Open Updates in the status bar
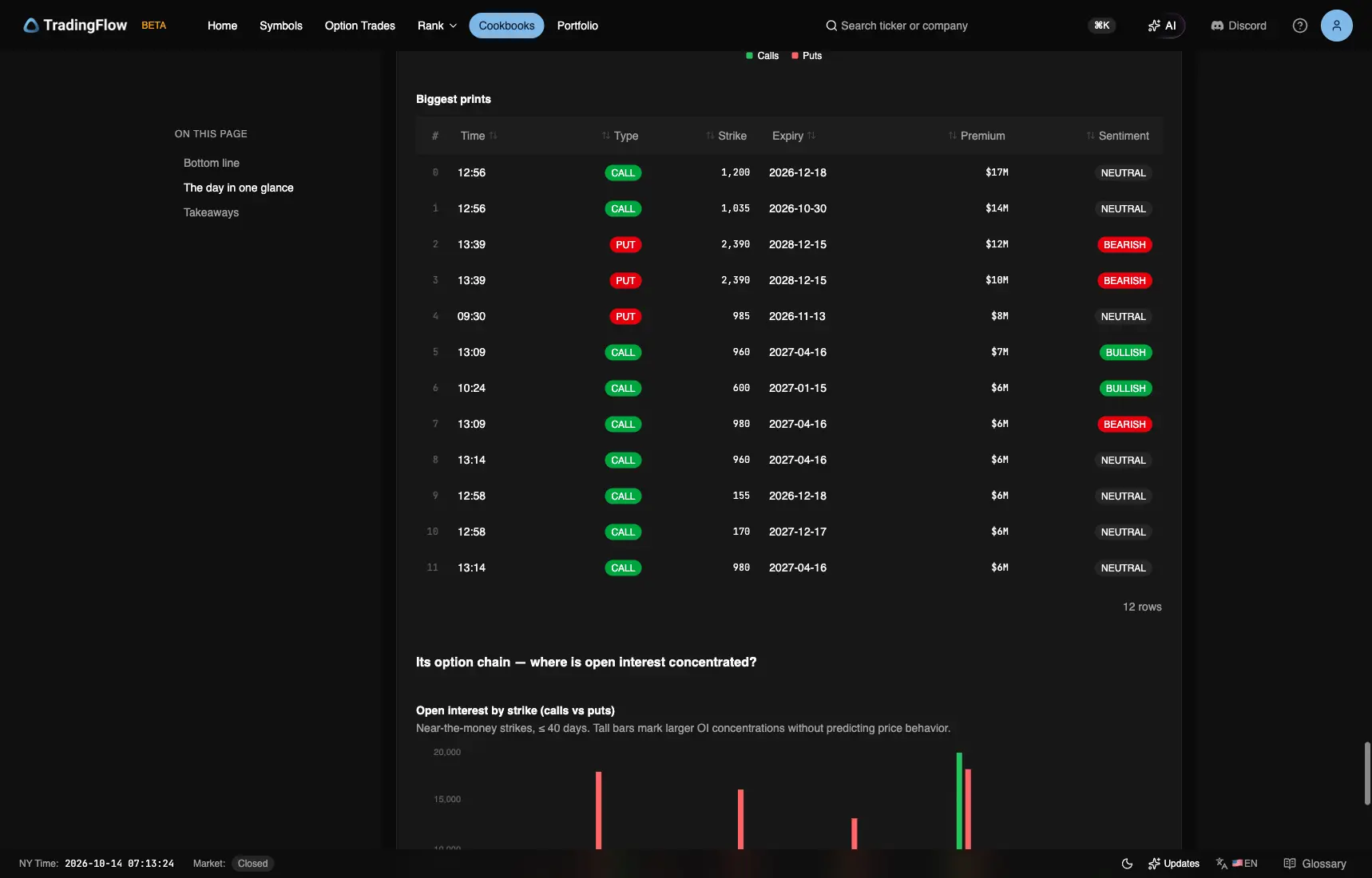The image size is (1372, 878). click(1174, 864)
